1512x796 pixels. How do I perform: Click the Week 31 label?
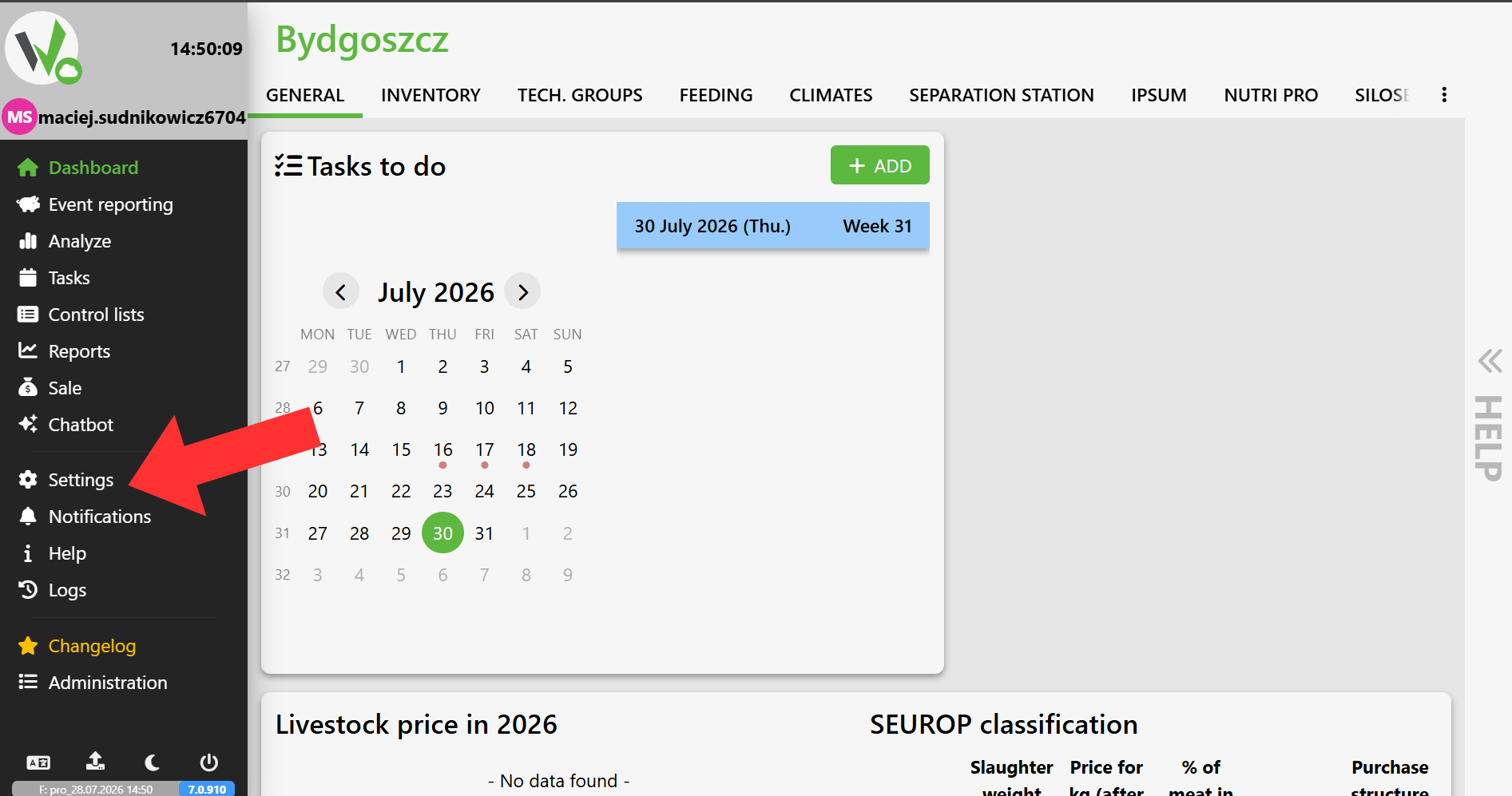(x=877, y=226)
